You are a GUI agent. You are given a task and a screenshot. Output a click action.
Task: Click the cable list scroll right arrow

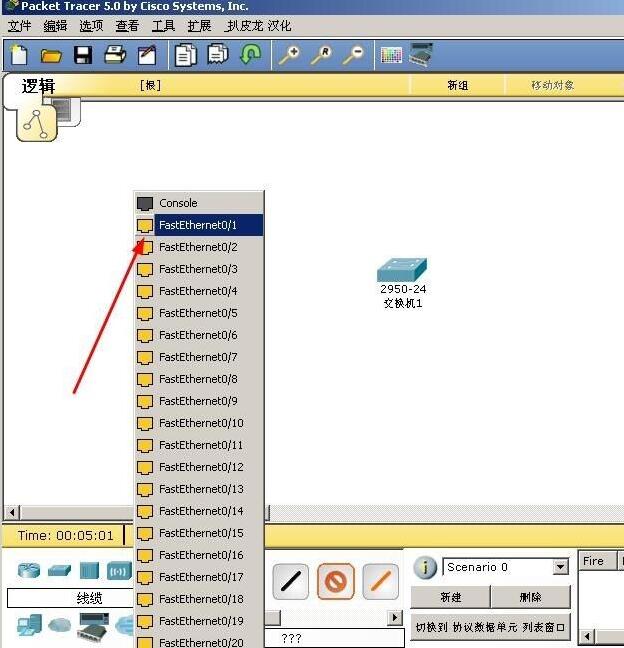(x=395, y=618)
